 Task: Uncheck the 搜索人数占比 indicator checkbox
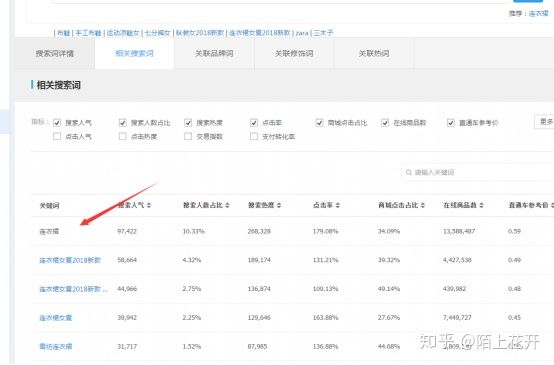click(x=123, y=123)
